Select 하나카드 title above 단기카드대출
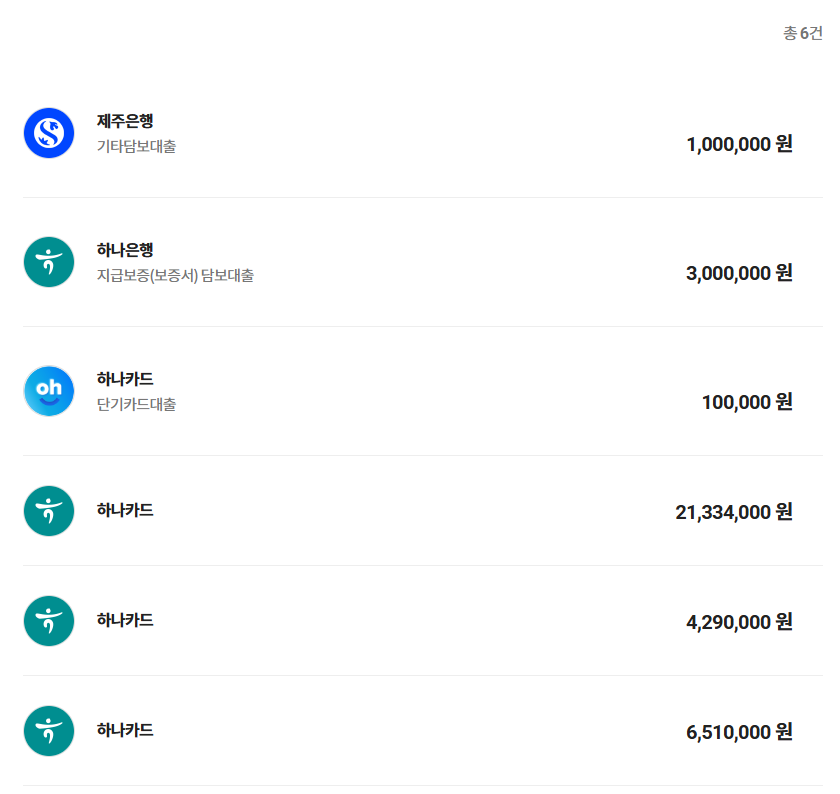The image size is (840, 794). pos(125,379)
